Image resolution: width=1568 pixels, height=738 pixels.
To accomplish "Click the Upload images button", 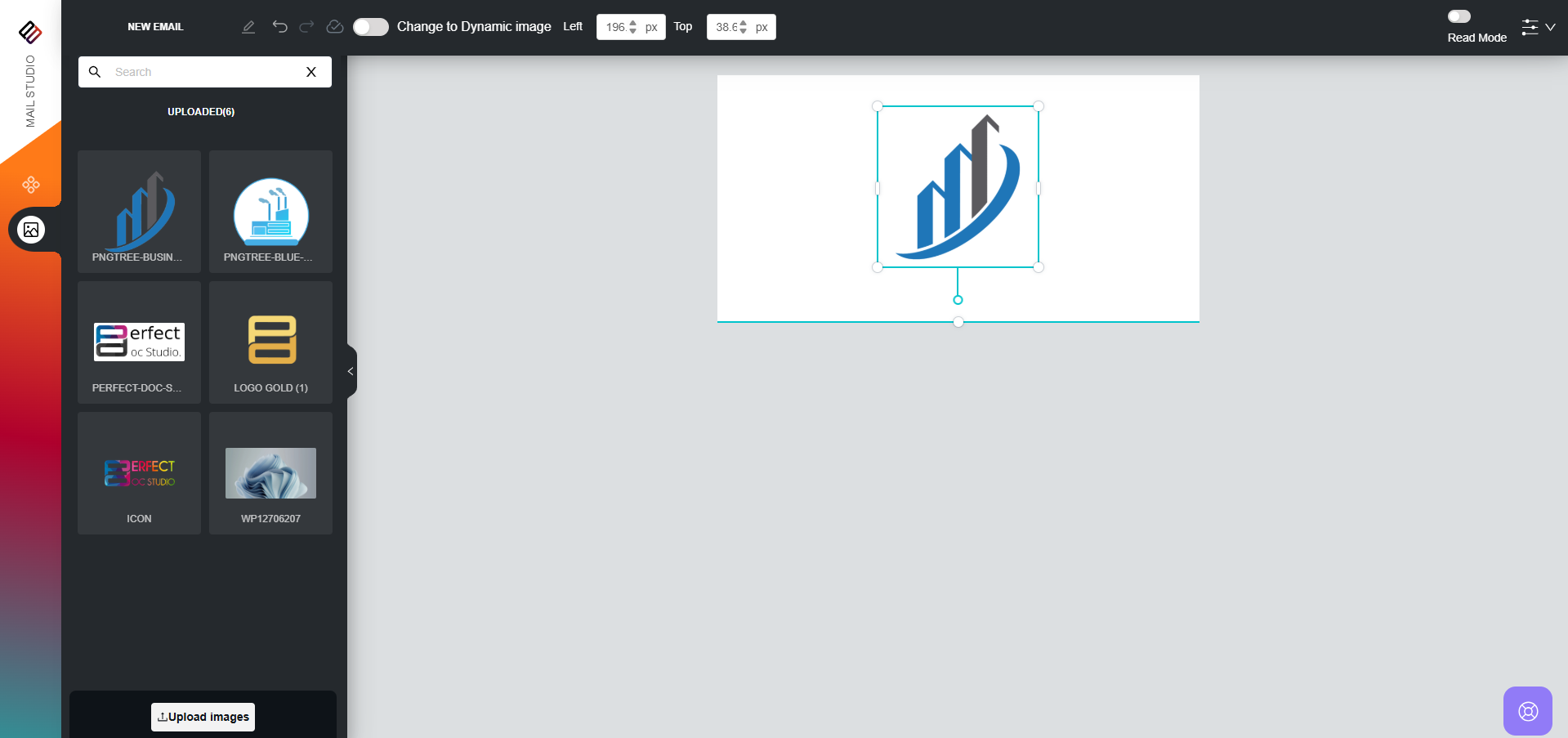I will (x=203, y=717).
